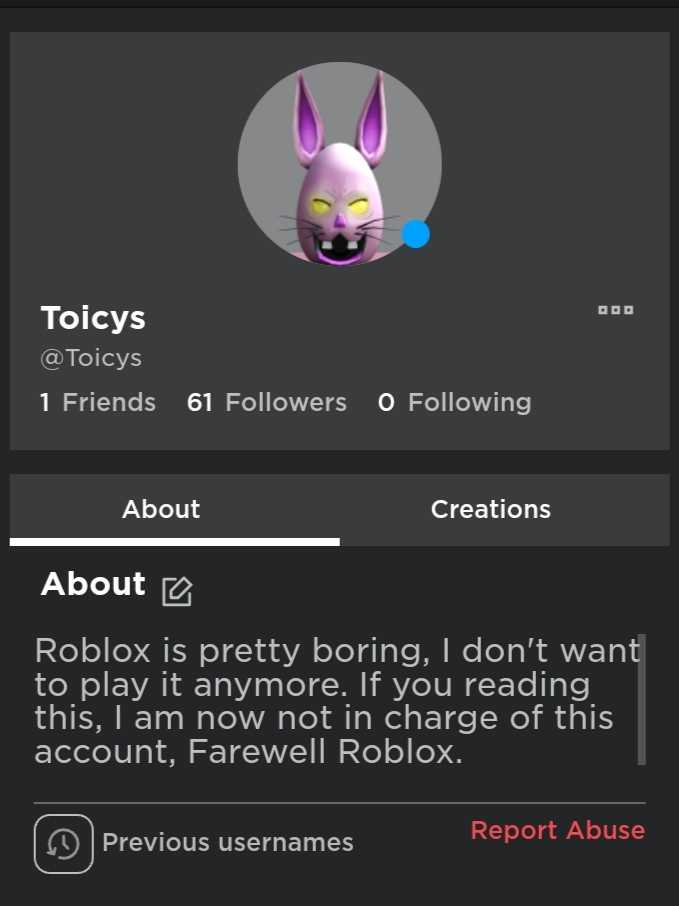This screenshot has height=906, width=679.
Task: Switch to the Creations tab
Action: (490, 509)
